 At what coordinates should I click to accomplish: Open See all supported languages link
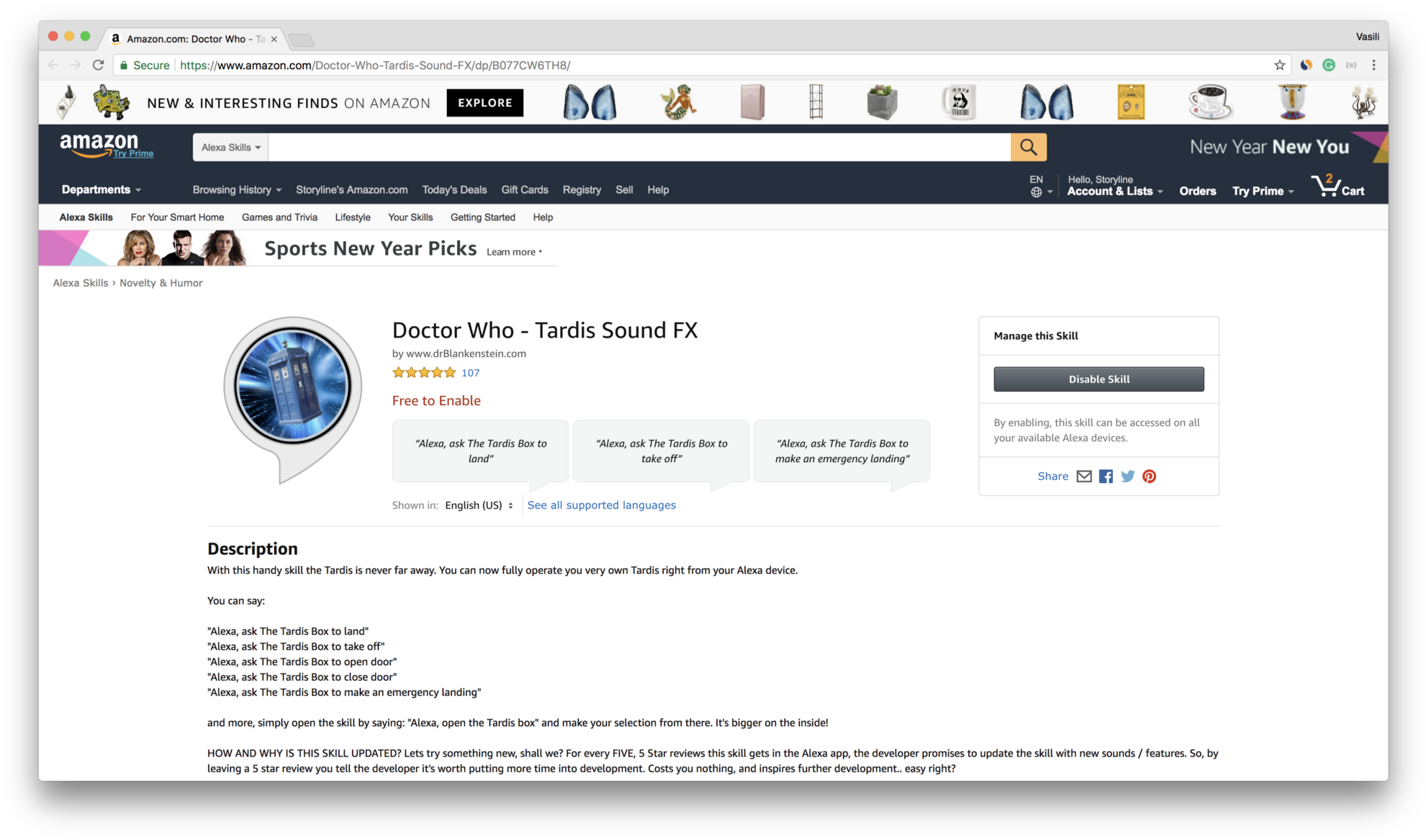pyautogui.click(x=601, y=505)
